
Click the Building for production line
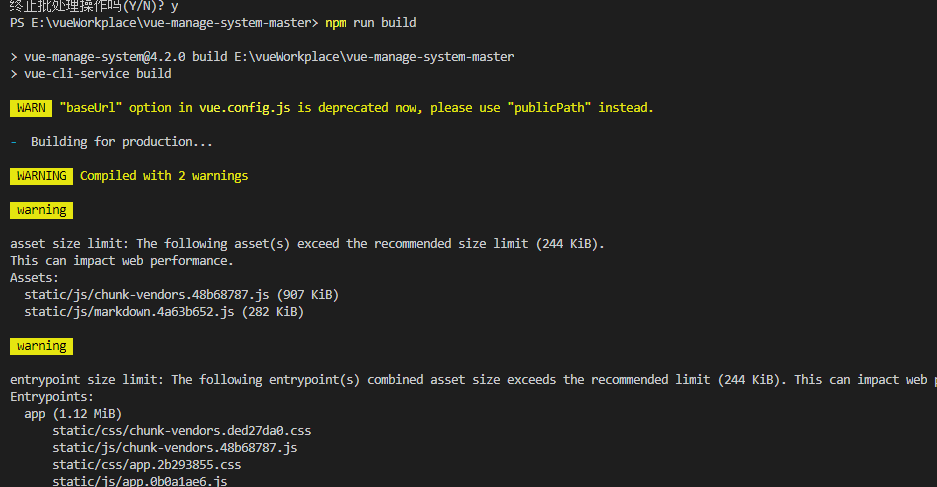coord(121,142)
